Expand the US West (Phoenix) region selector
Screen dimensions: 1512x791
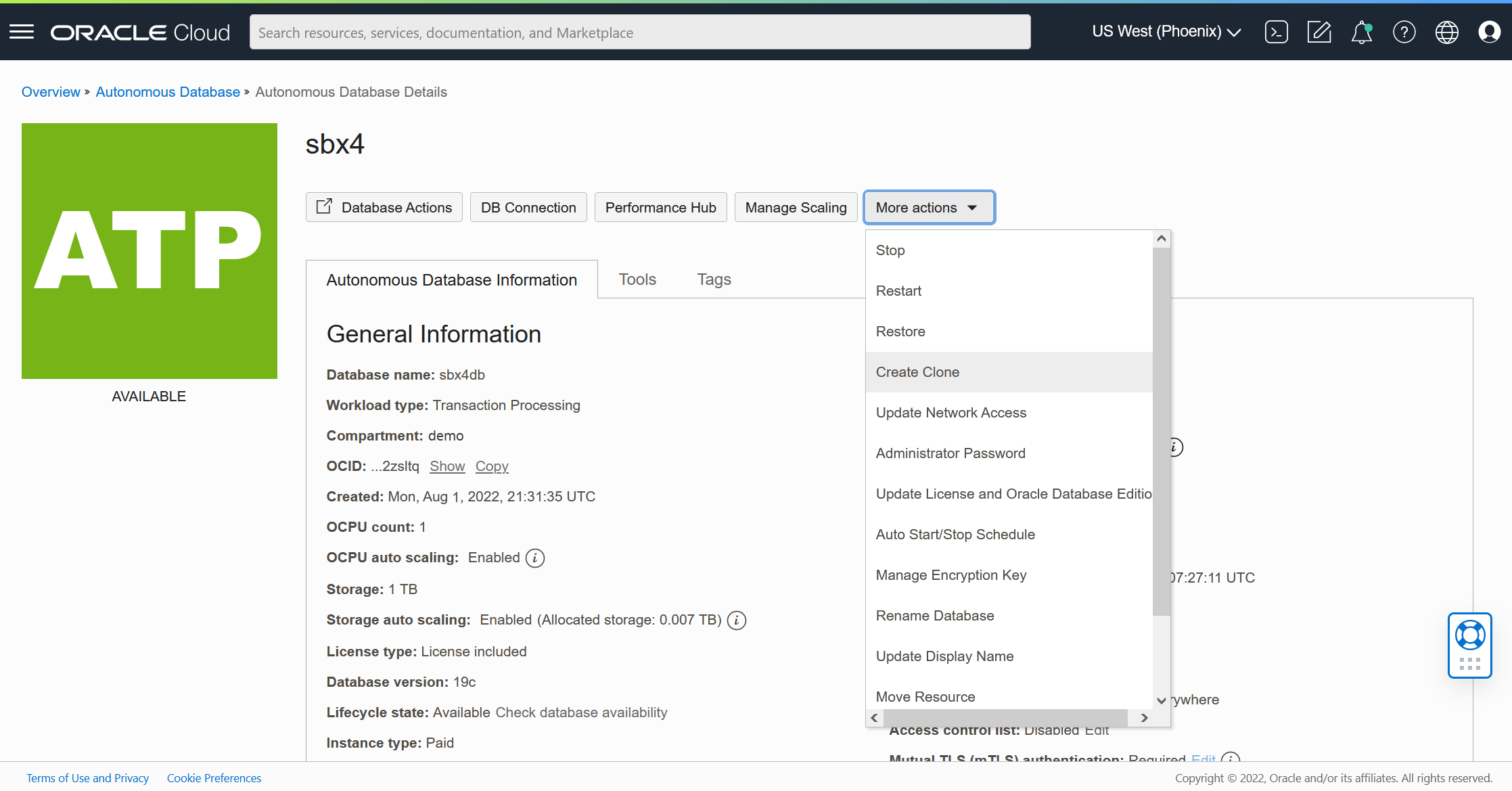click(1166, 32)
